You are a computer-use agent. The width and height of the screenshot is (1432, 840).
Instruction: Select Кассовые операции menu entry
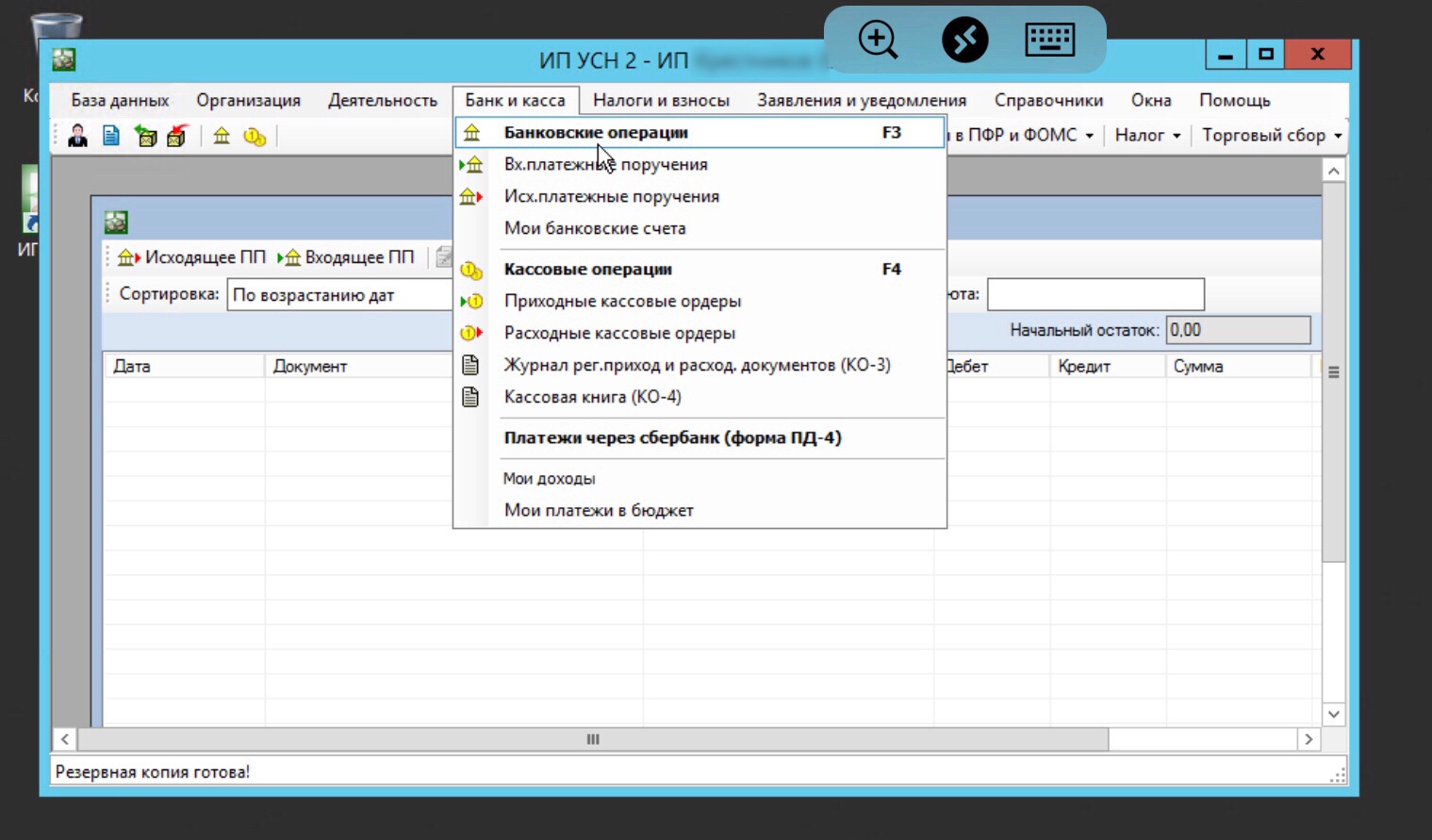[x=700, y=270]
